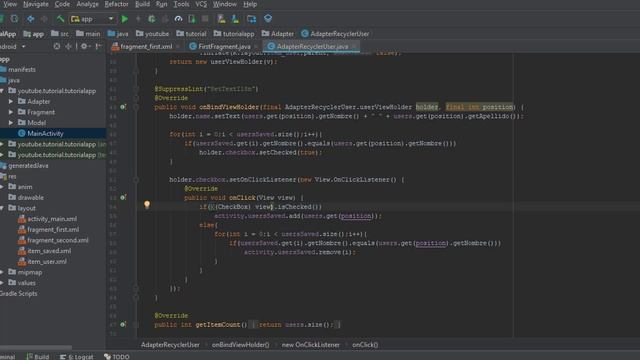640x360 pixels.
Task: Open the Help menu
Action: (x=250, y=4)
